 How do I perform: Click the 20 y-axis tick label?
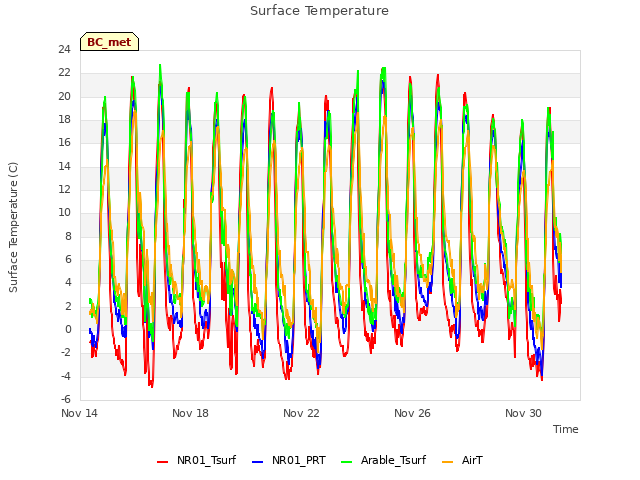[64, 96]
